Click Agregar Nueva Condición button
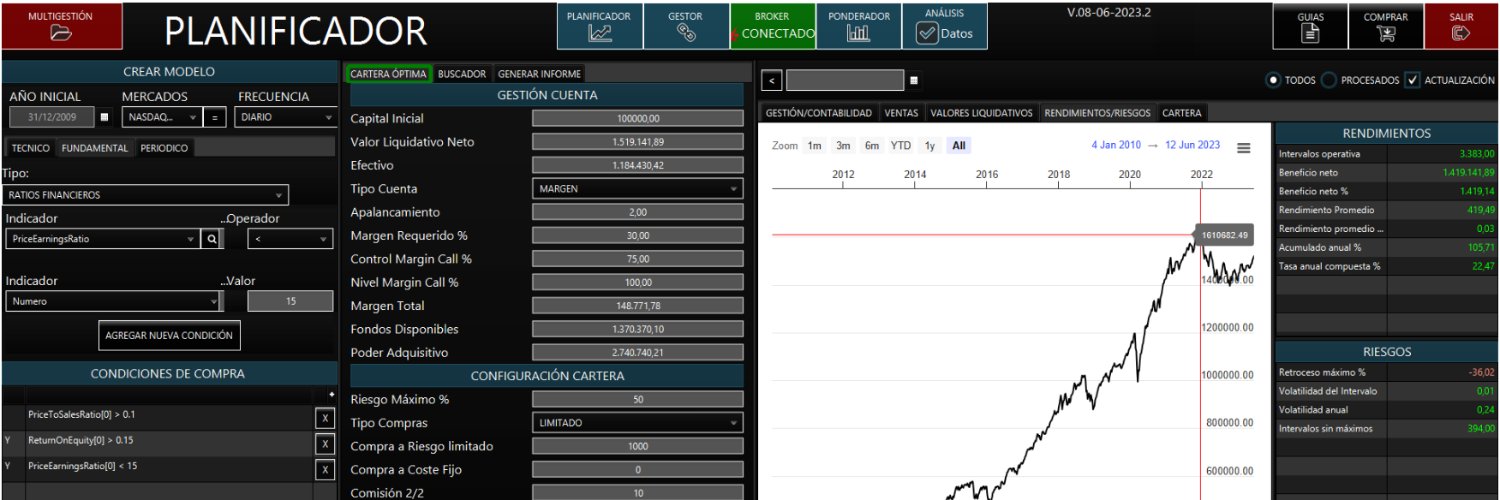The width and height of the screenshot is (1500, 500). coord(169,335)
